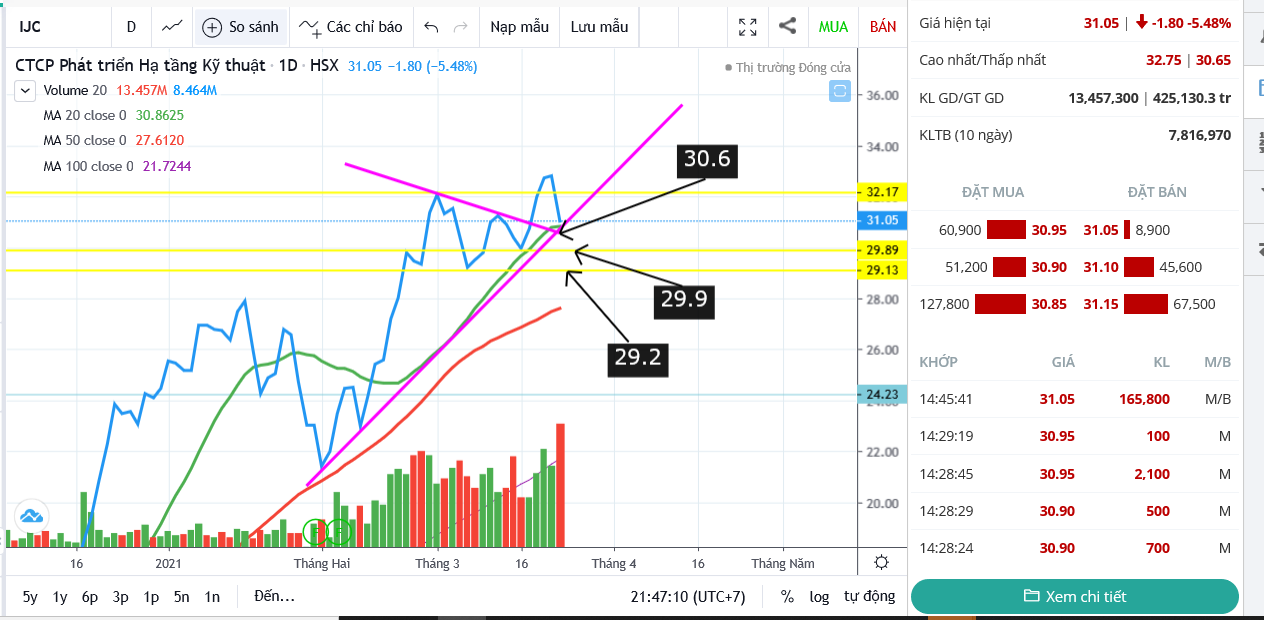This screenshot has height=620, width=1264.
Task: Select the 1p time range
Action: coord(151,597)
